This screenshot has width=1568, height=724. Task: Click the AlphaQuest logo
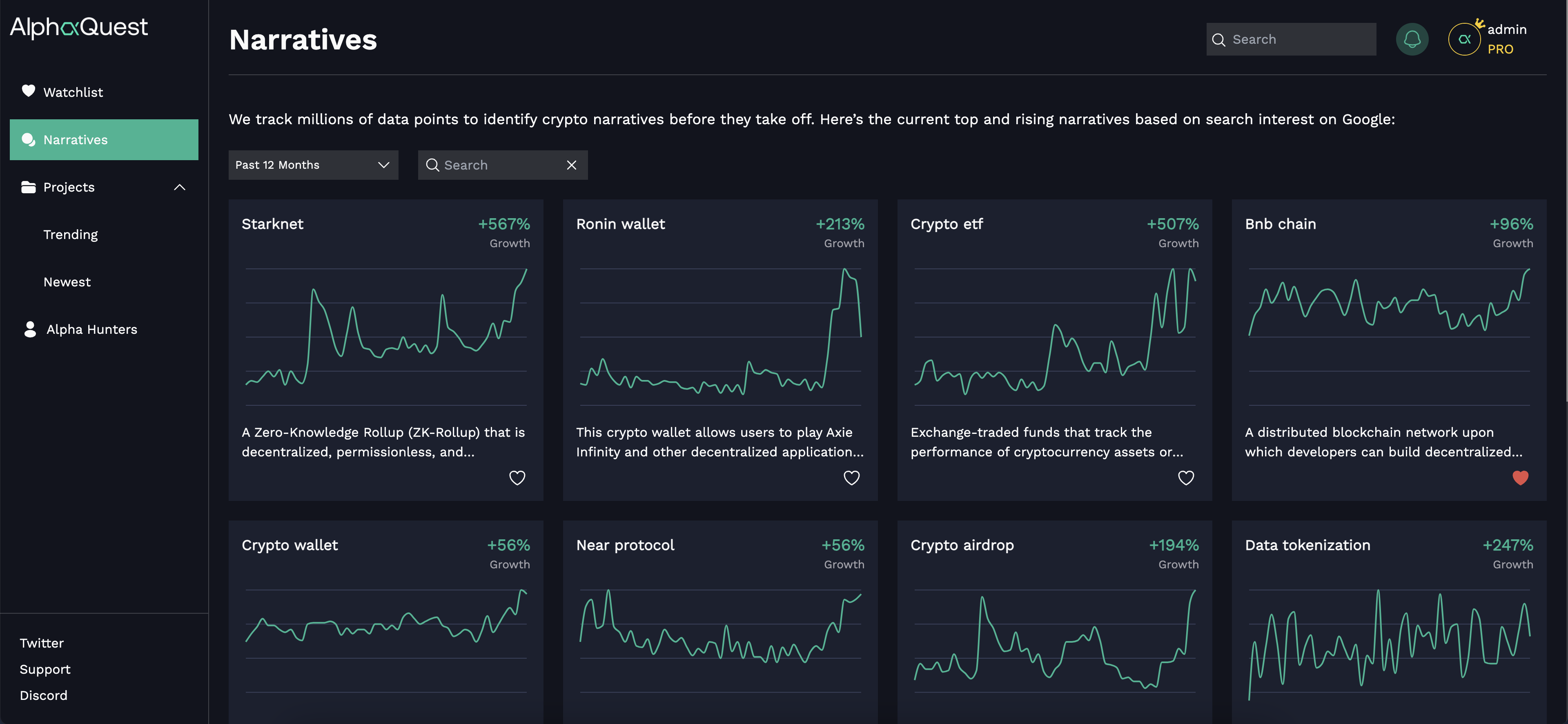pos(79,27)
